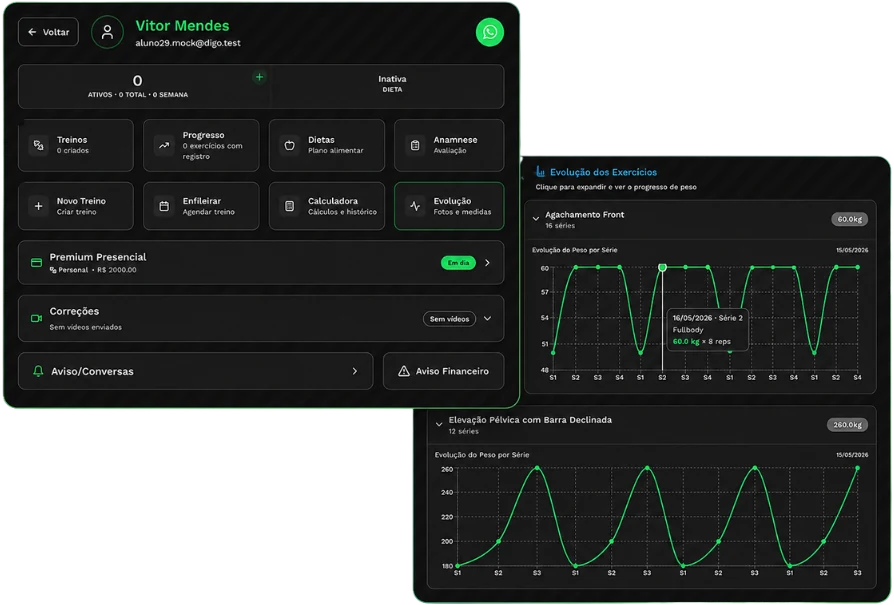
Task: Click the Novo Treino plus icon
Action: [38, 206]
